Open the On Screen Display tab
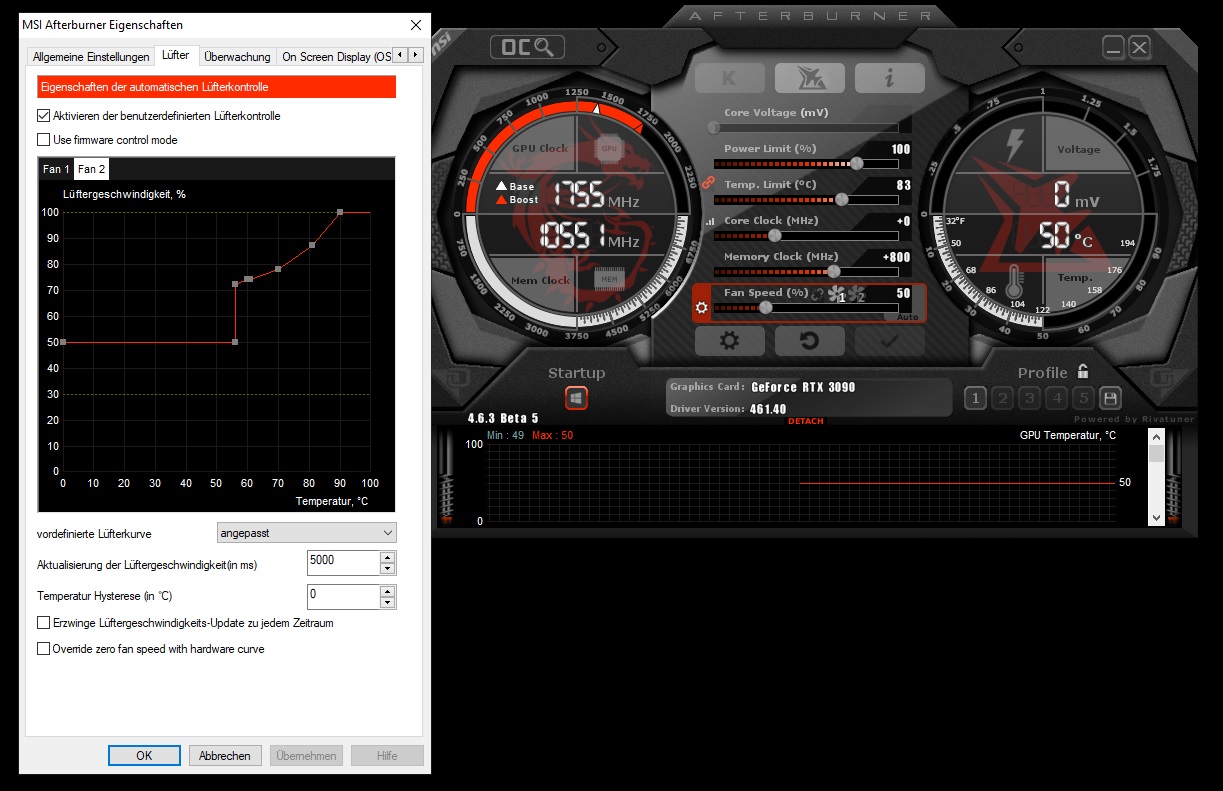The width and height of the screenshot is (1223, 791). click(334, 57)
